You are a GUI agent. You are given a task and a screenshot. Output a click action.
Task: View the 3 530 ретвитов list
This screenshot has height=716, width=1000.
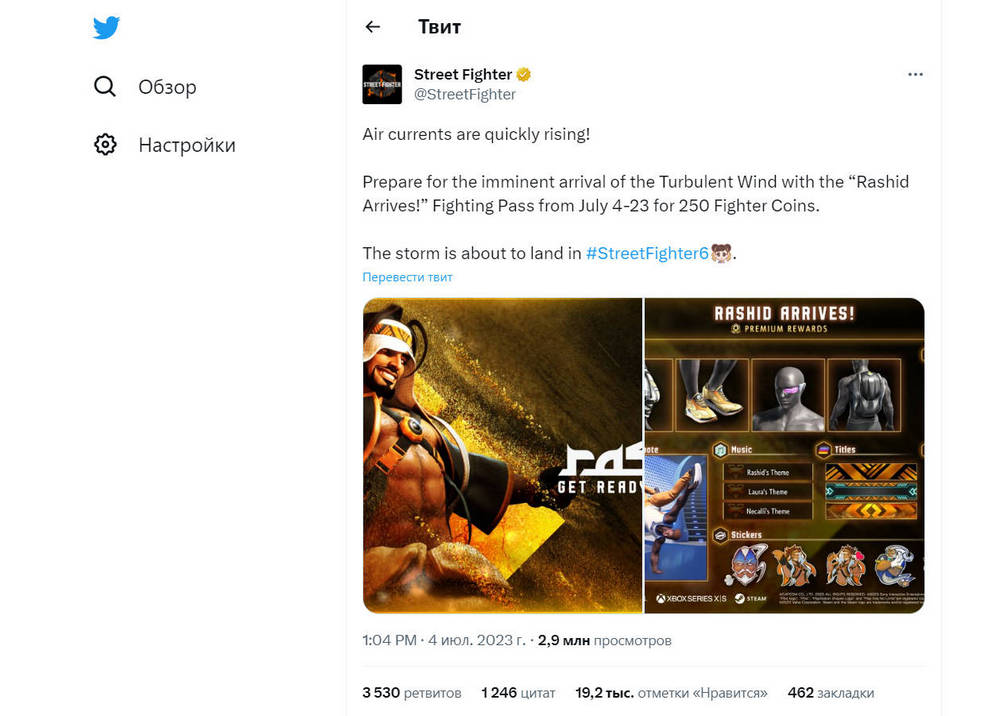[x=412, y=692]
